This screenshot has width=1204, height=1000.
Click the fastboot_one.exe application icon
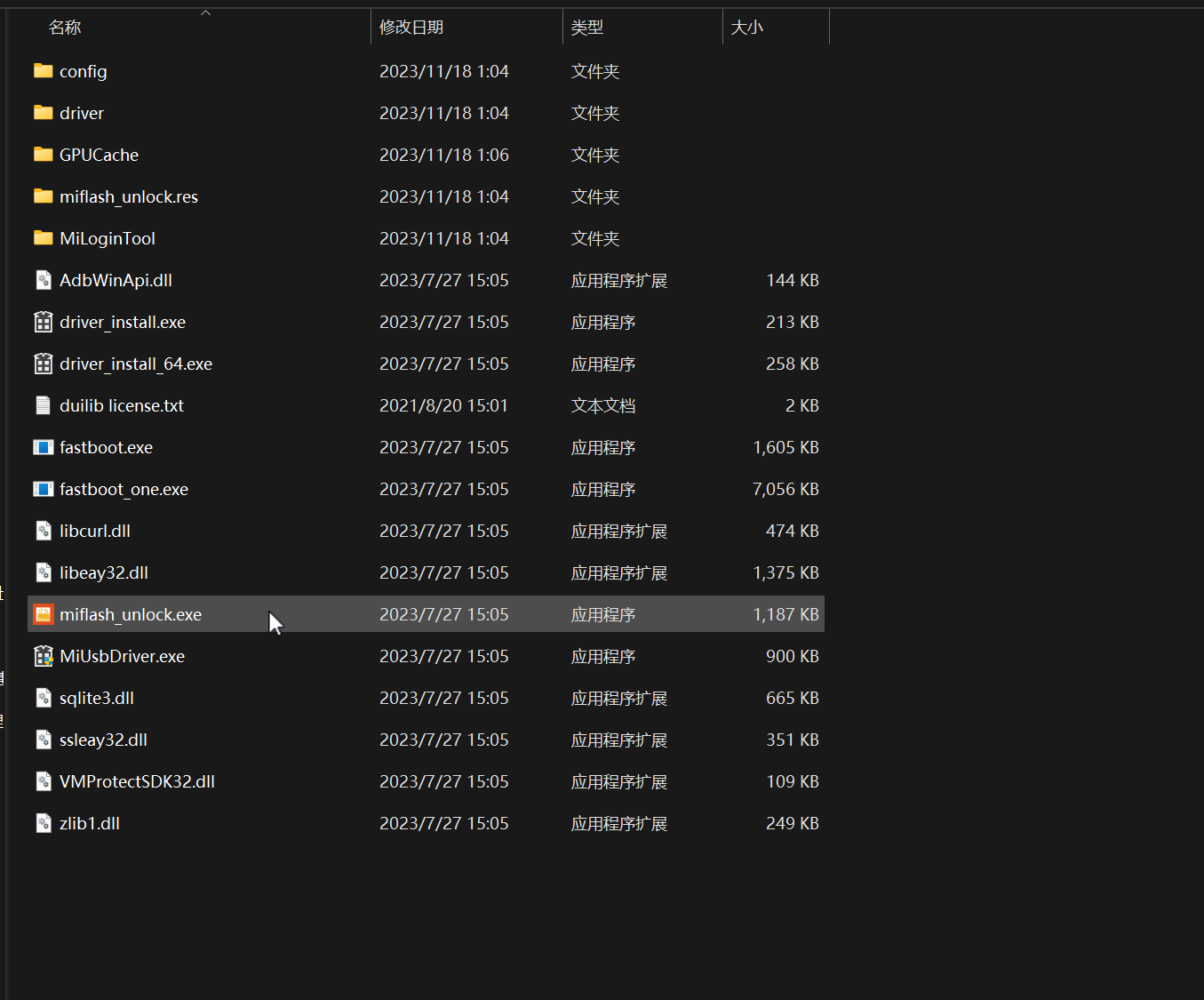(x=43, y=489)
